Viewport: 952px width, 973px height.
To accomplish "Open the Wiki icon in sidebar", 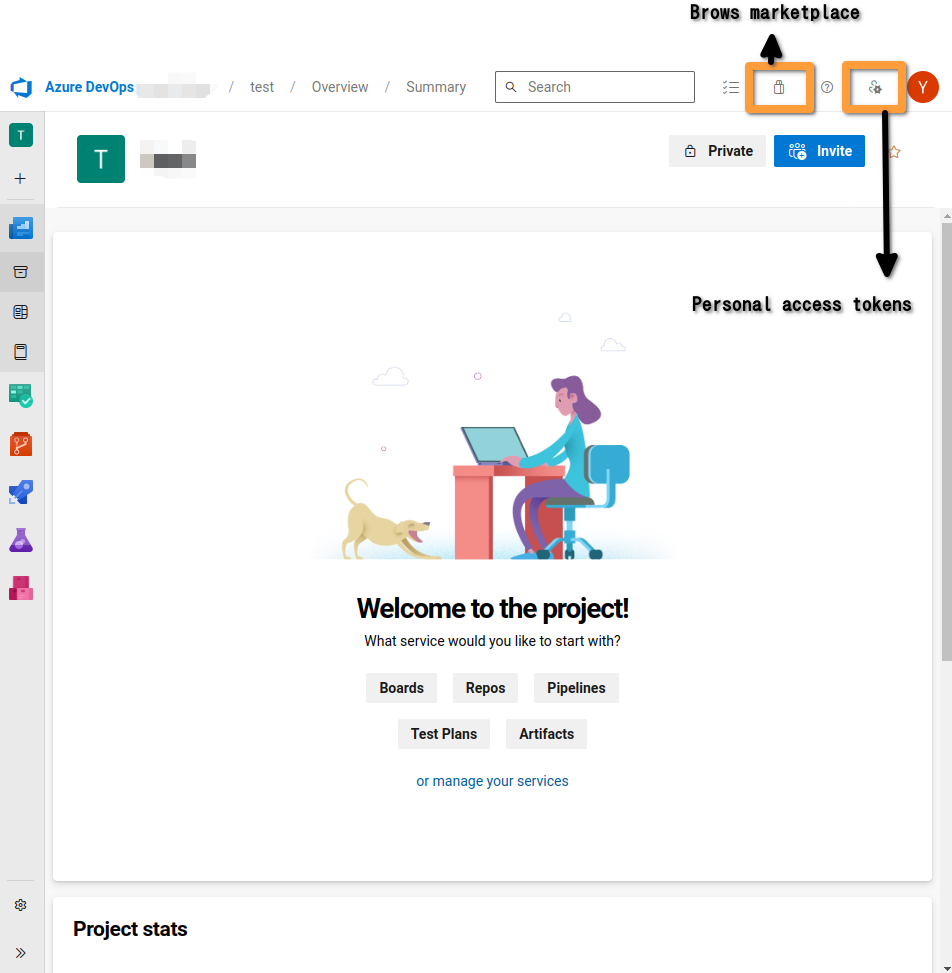I will pyautogui.click(x=21, y=352).
